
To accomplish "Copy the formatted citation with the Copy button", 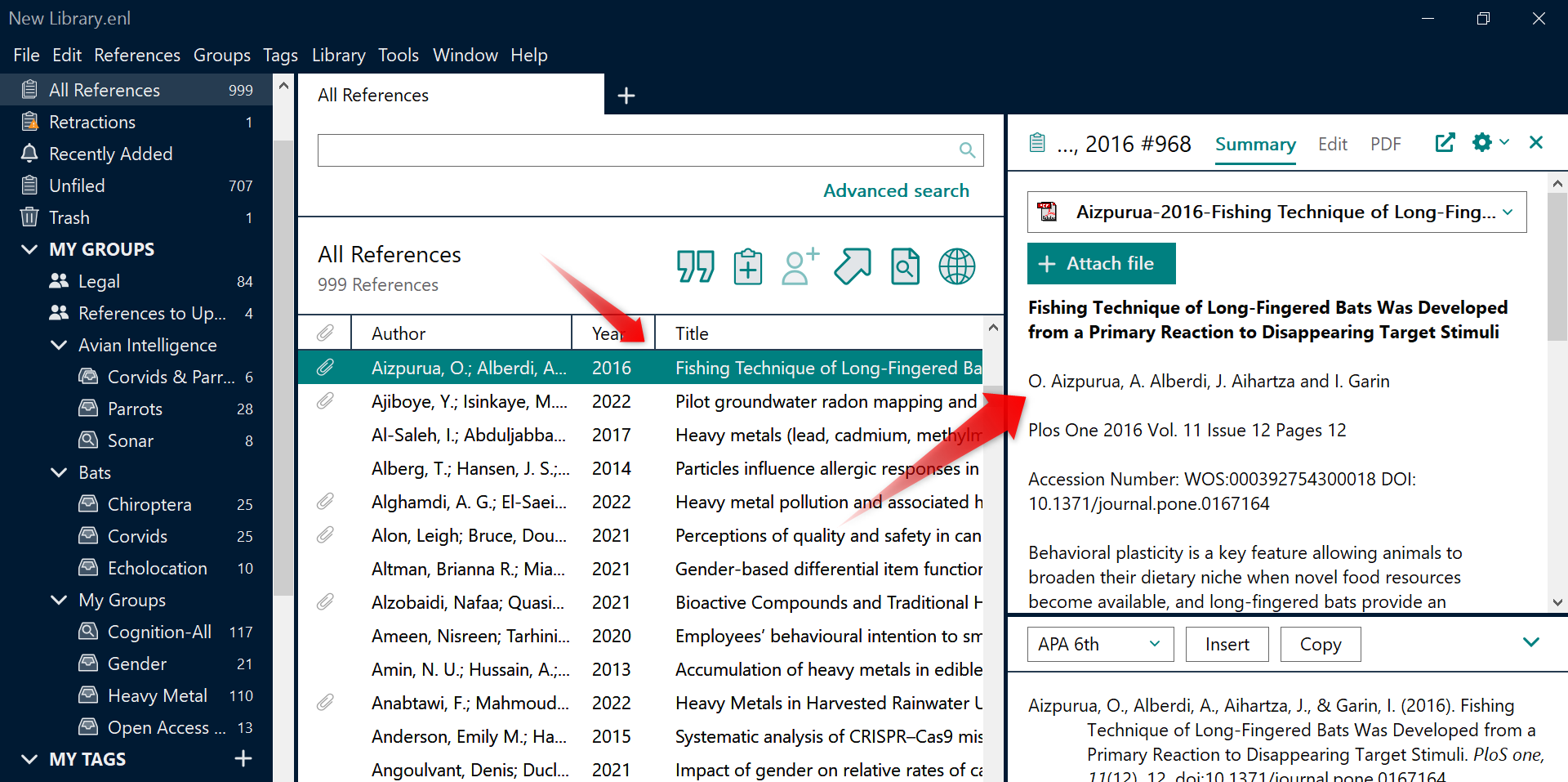I will point(1321,644).
